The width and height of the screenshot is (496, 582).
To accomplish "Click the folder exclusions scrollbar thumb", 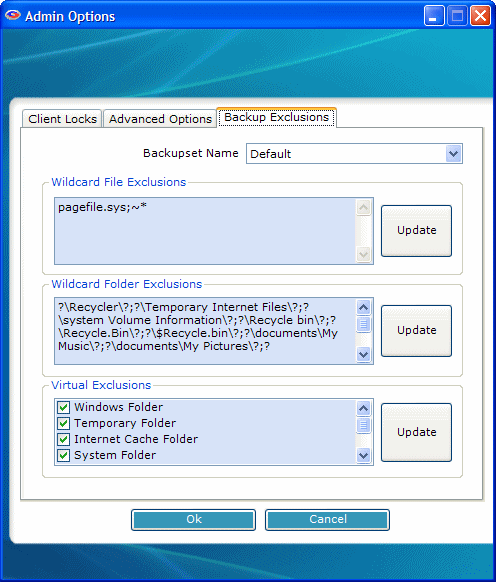I will (363, 324).
